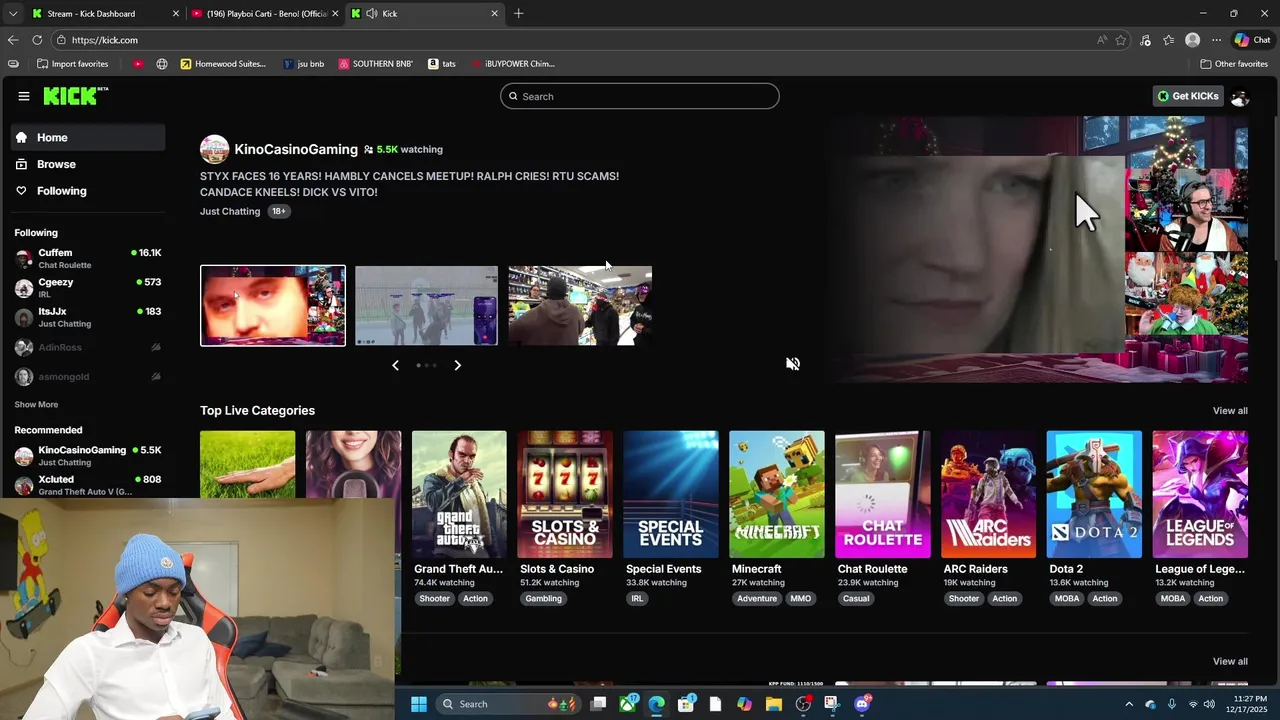Open Cuffem's channel in Following list
The image size is (1280, 720).
coord(88,258)
